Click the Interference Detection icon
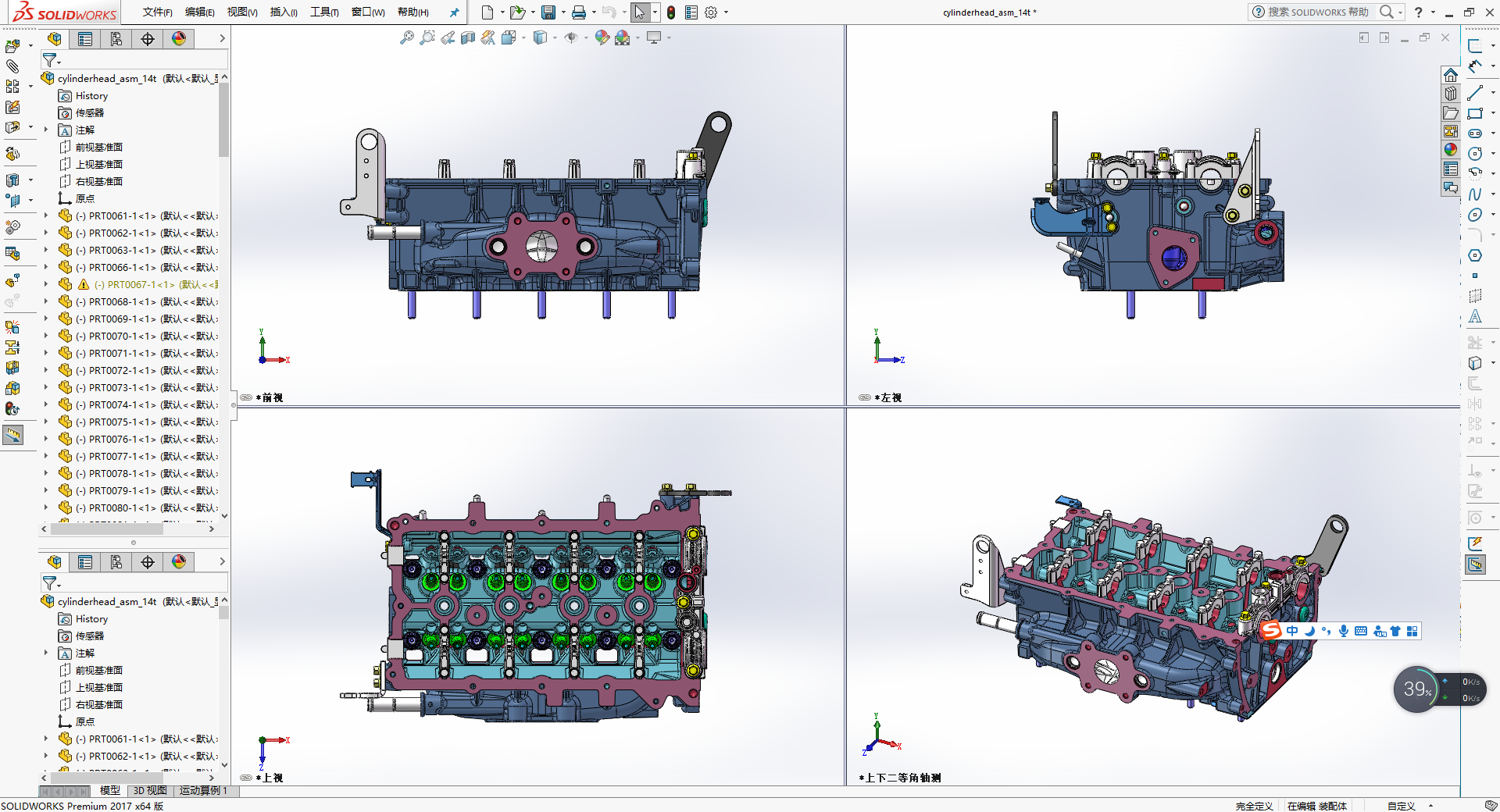Screen dimensions: 1500x812 coord(12,326)
